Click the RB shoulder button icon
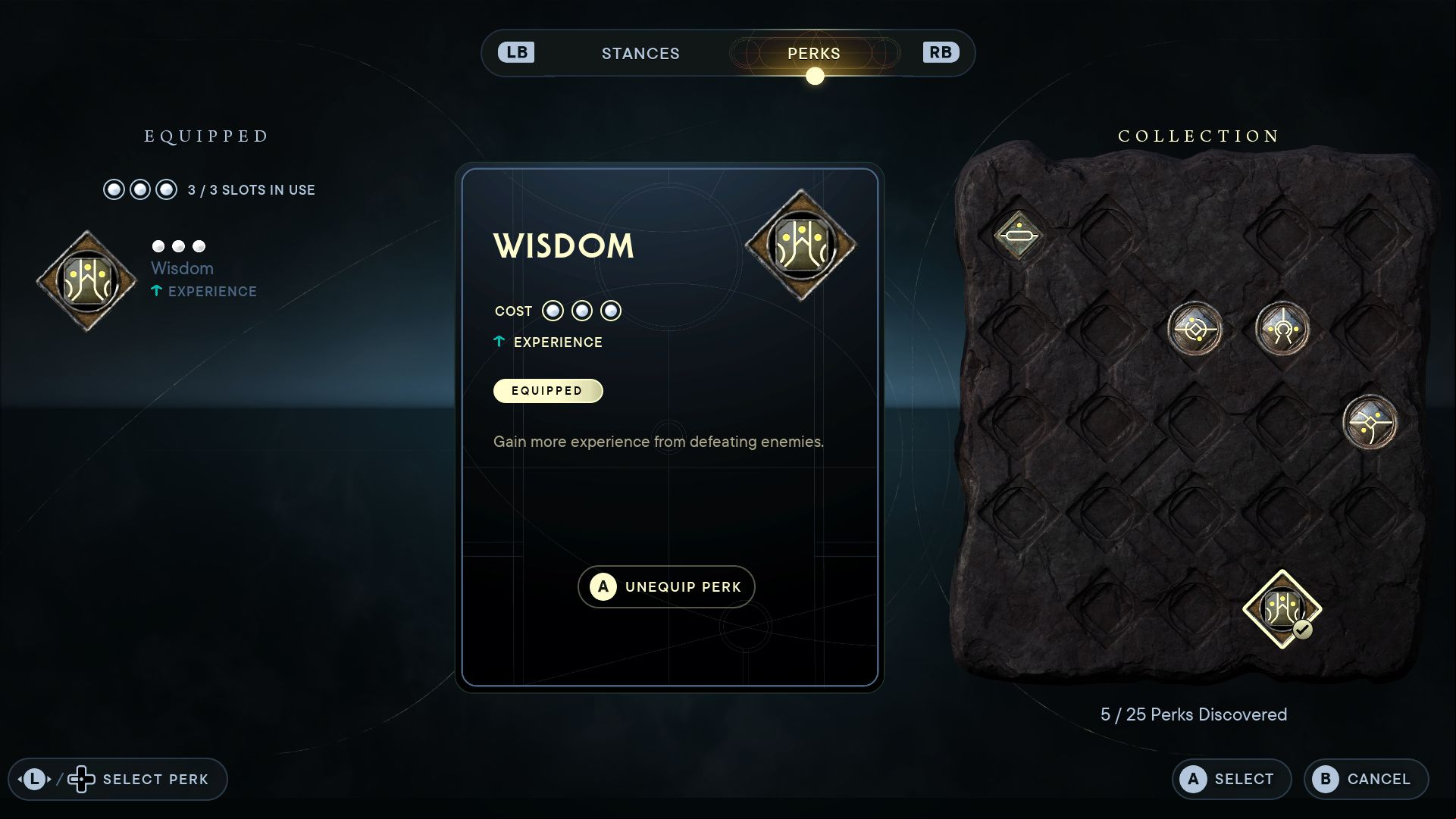 (x=941, y=52)
